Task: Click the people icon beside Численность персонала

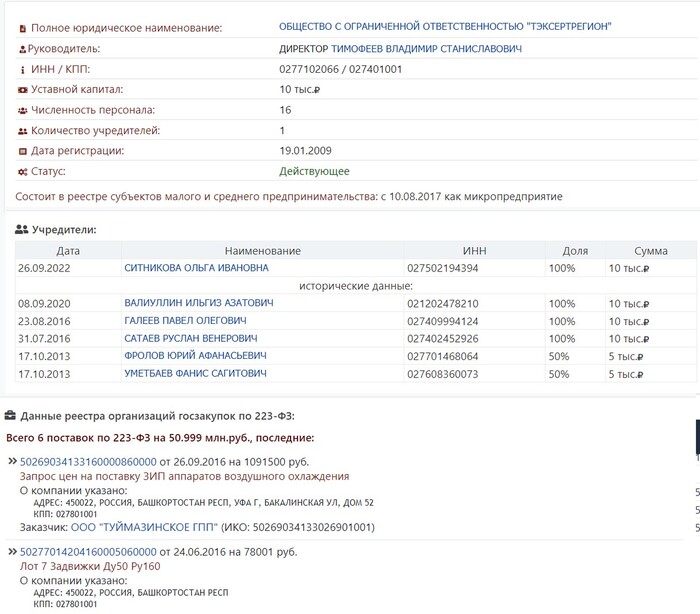Action: [x=23, y=110]
